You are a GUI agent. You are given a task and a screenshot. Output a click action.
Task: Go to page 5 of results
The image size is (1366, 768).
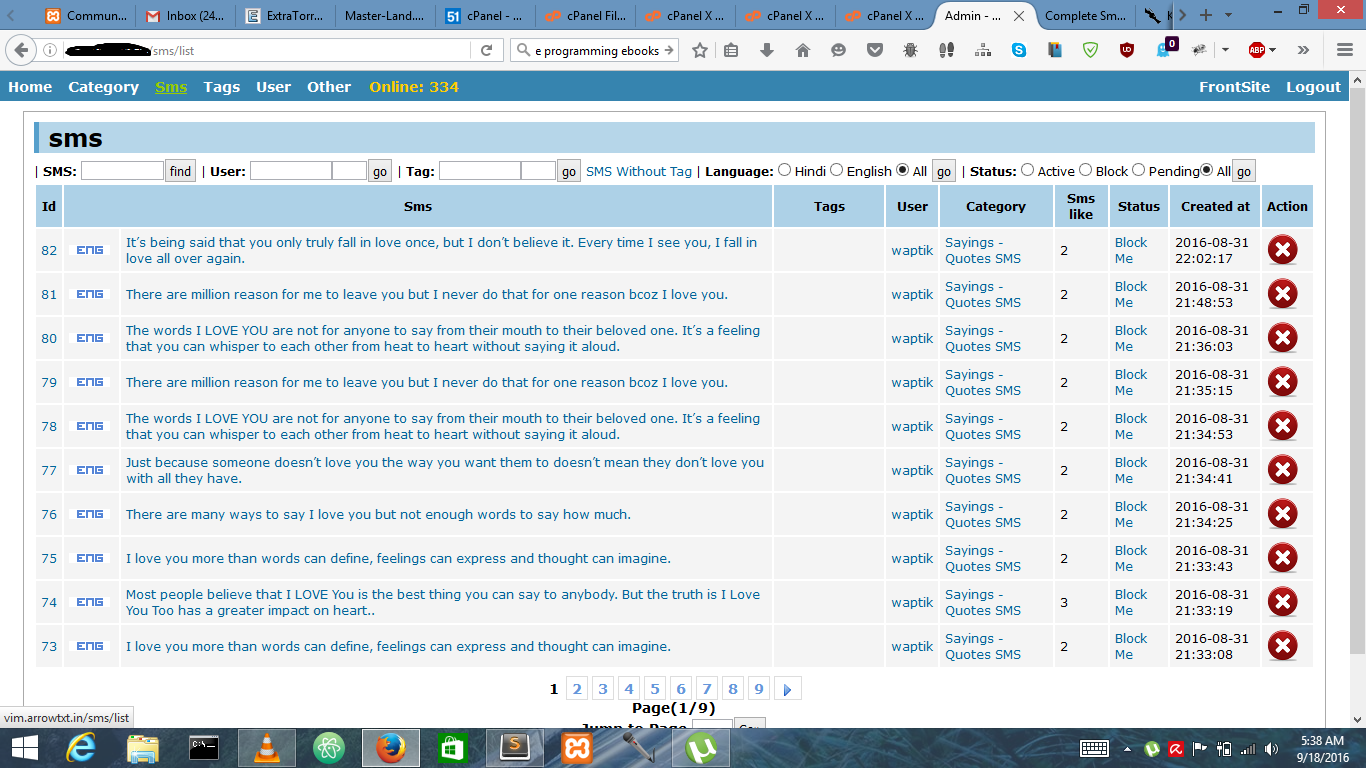tap(655, 689)
